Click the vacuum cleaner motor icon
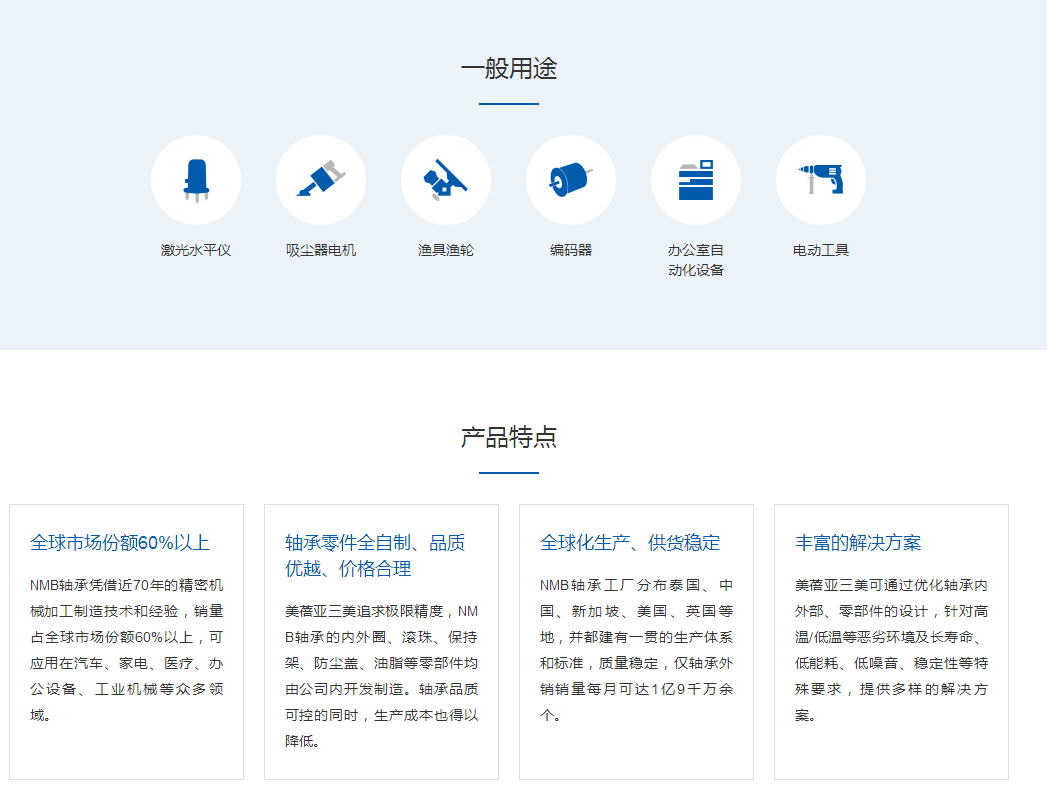The height and width of the screenshot is (798, 1047). point(321,180)
